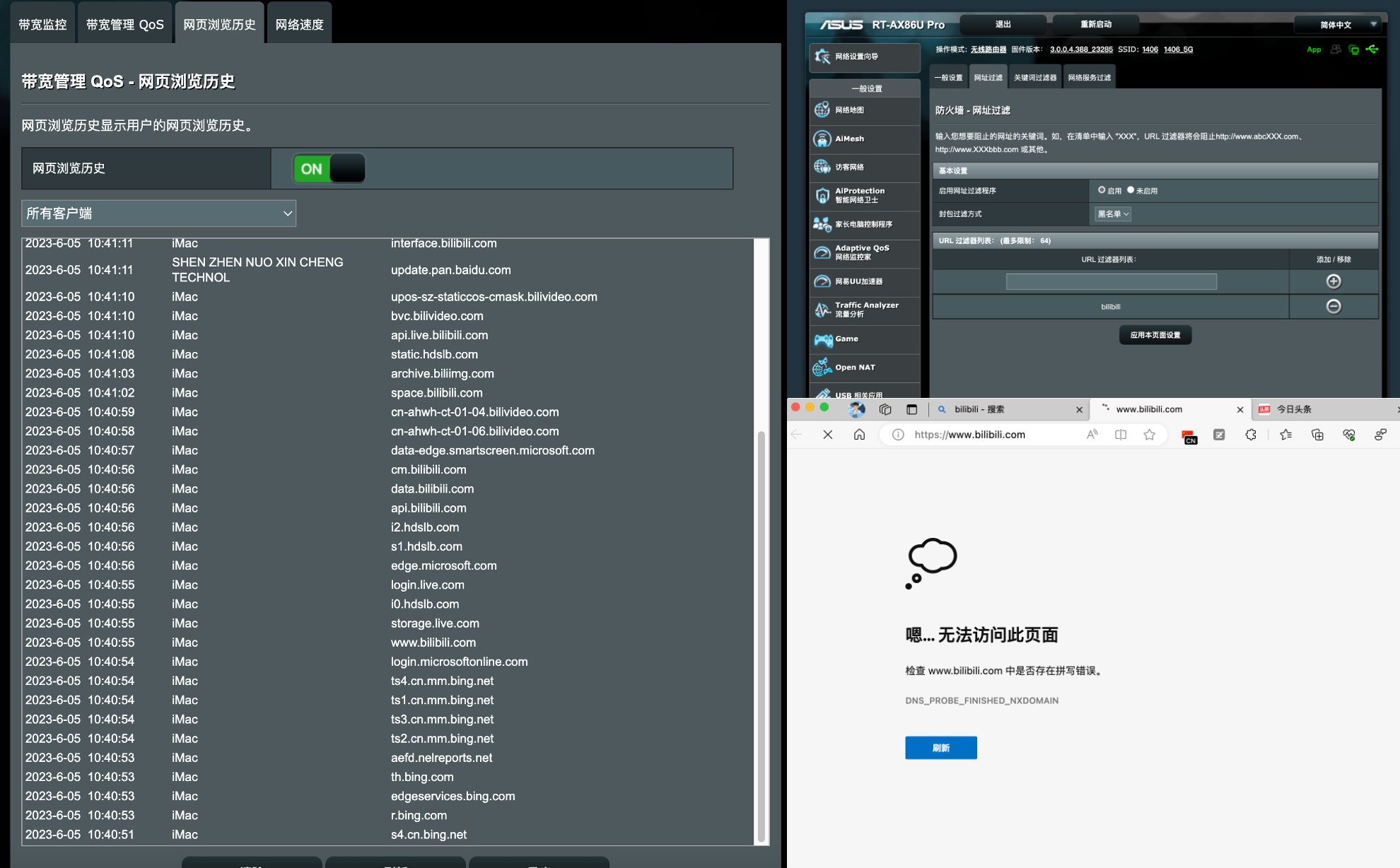Click the Edge address bar URL
The height and width of the screenshot is (868, 1400).
coord(969,435)
